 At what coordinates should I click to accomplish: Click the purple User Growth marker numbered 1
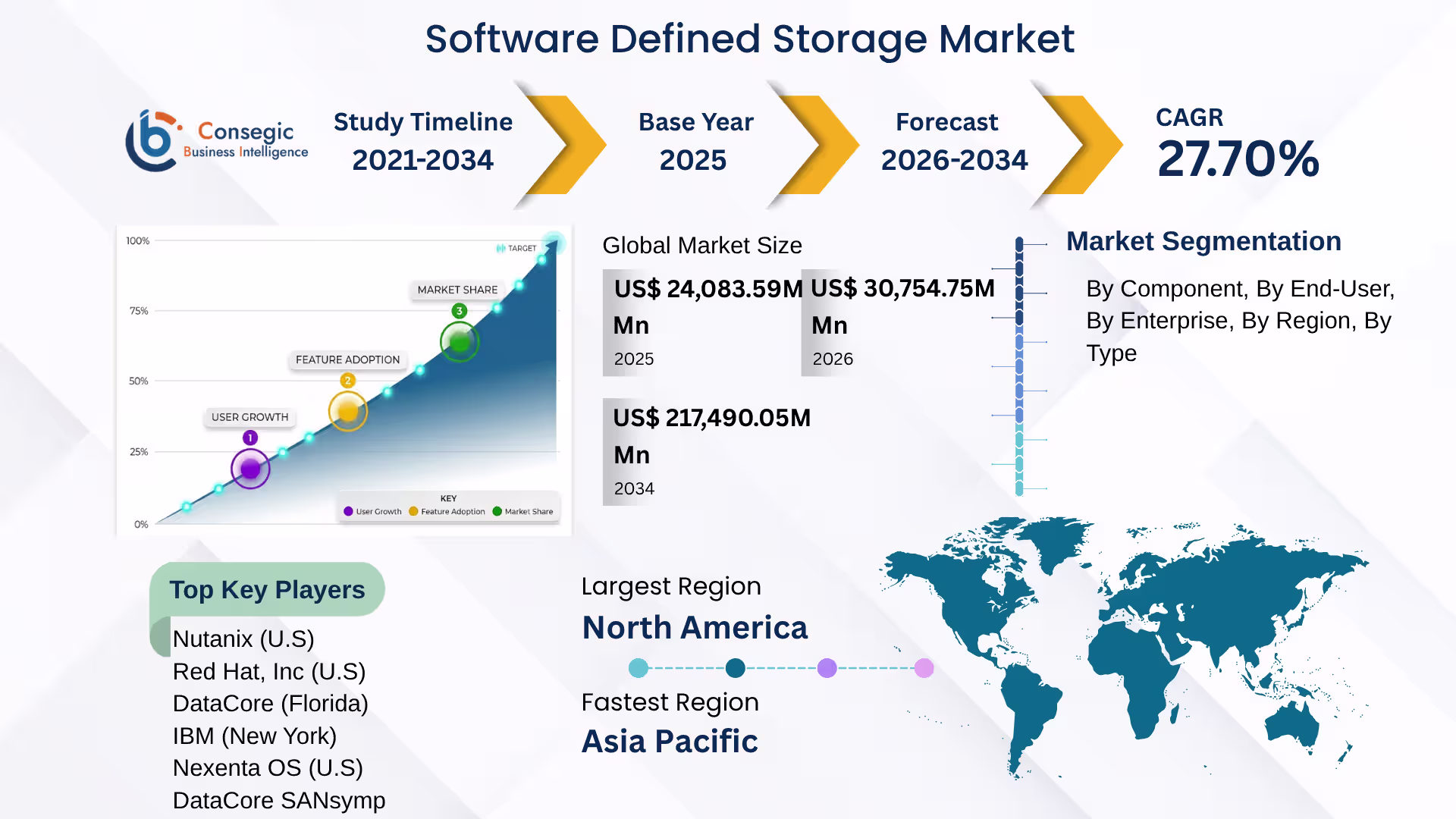click(x=250, y=469)
